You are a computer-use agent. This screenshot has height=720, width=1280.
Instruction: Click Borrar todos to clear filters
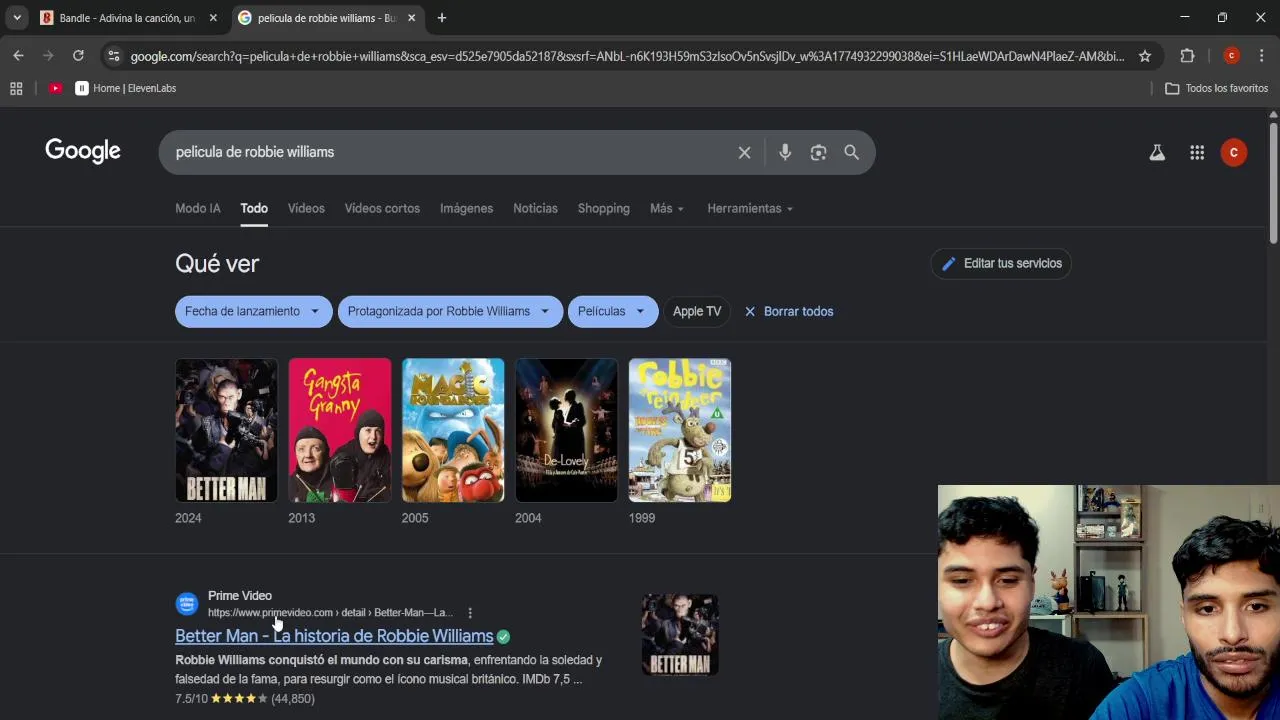pos(789,311)
